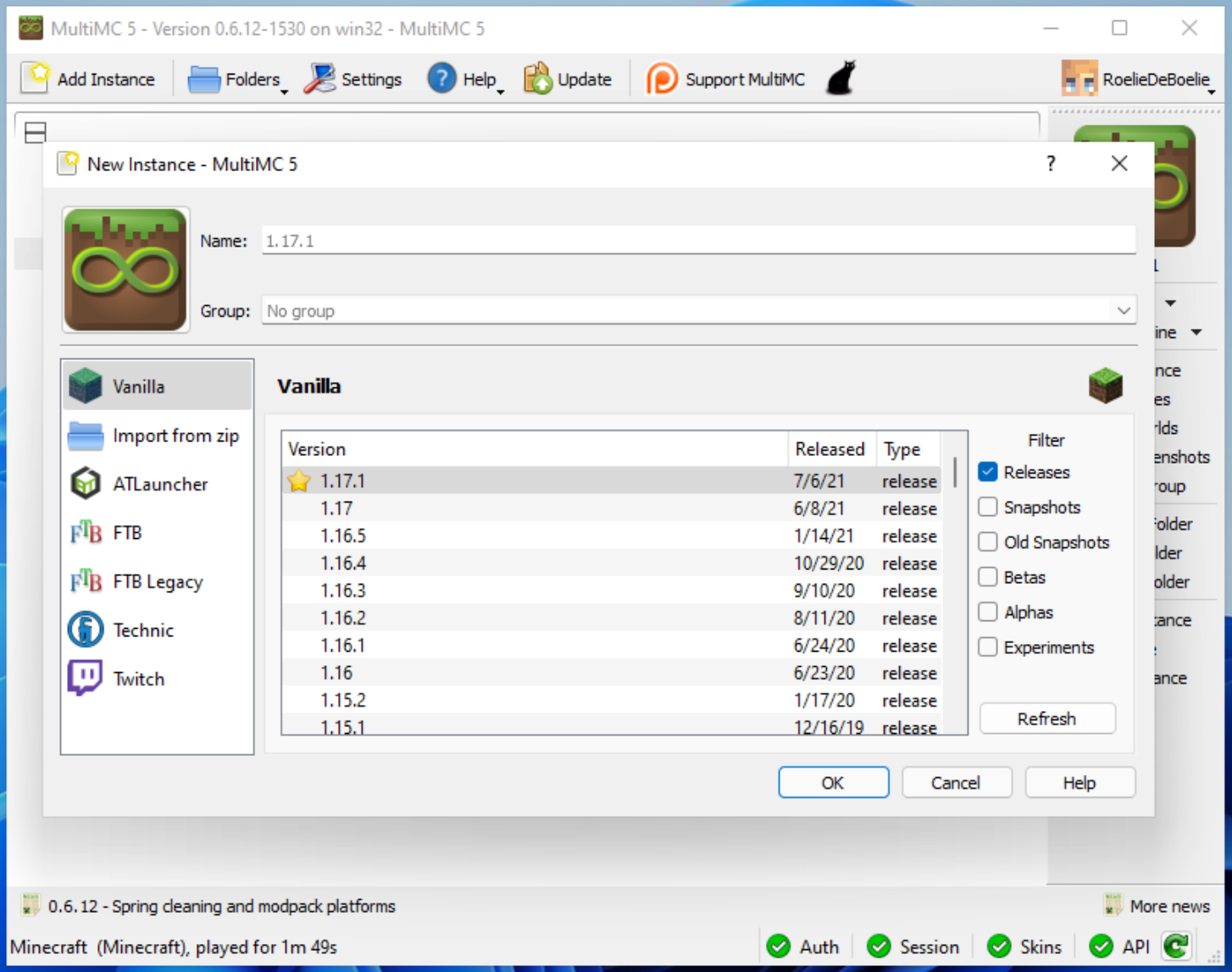
Task: Click the Update toolbar icon
Action: click(538, 79)
